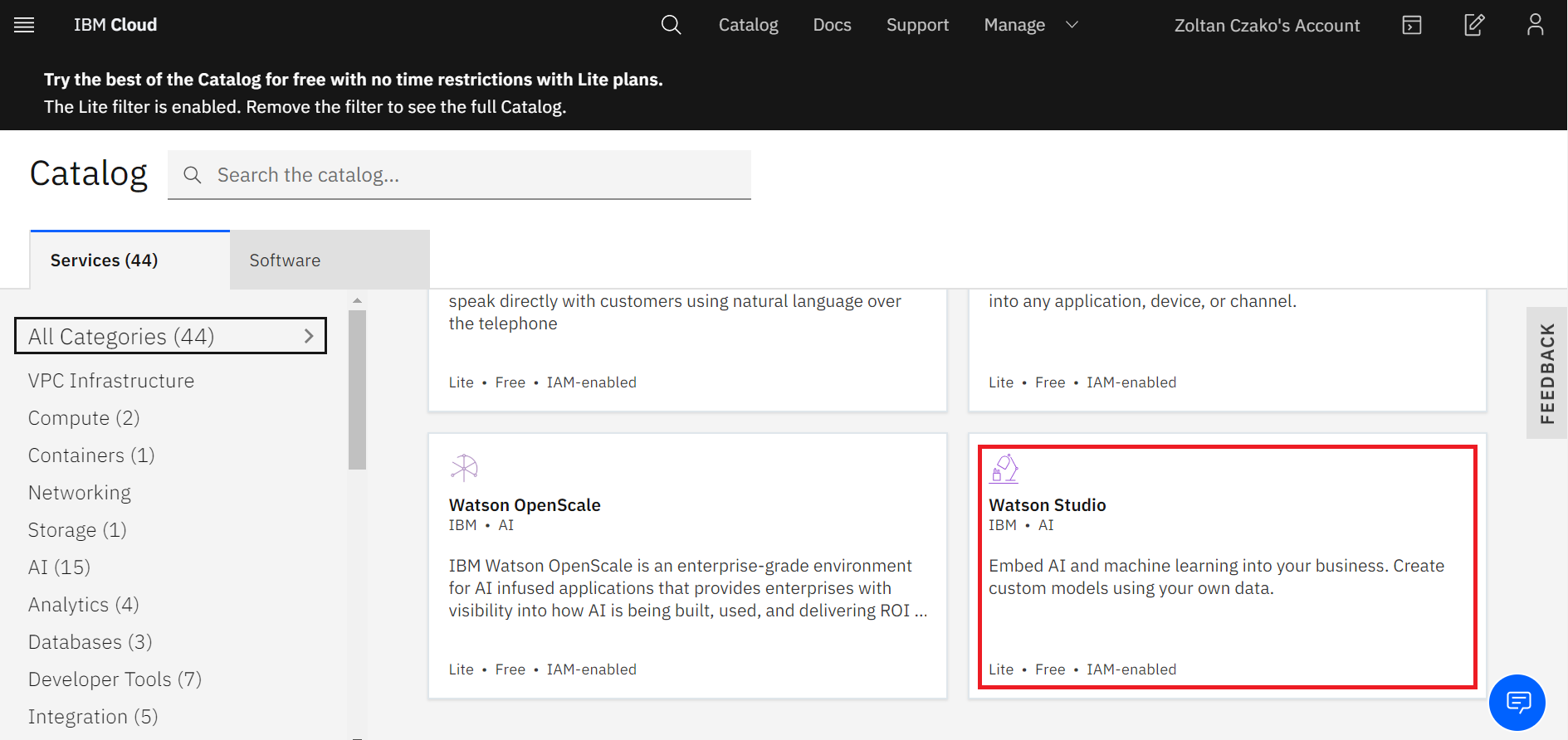Switch to the Software tab
The width and height of the screenshot is (1568, 740).
point(330,260)
